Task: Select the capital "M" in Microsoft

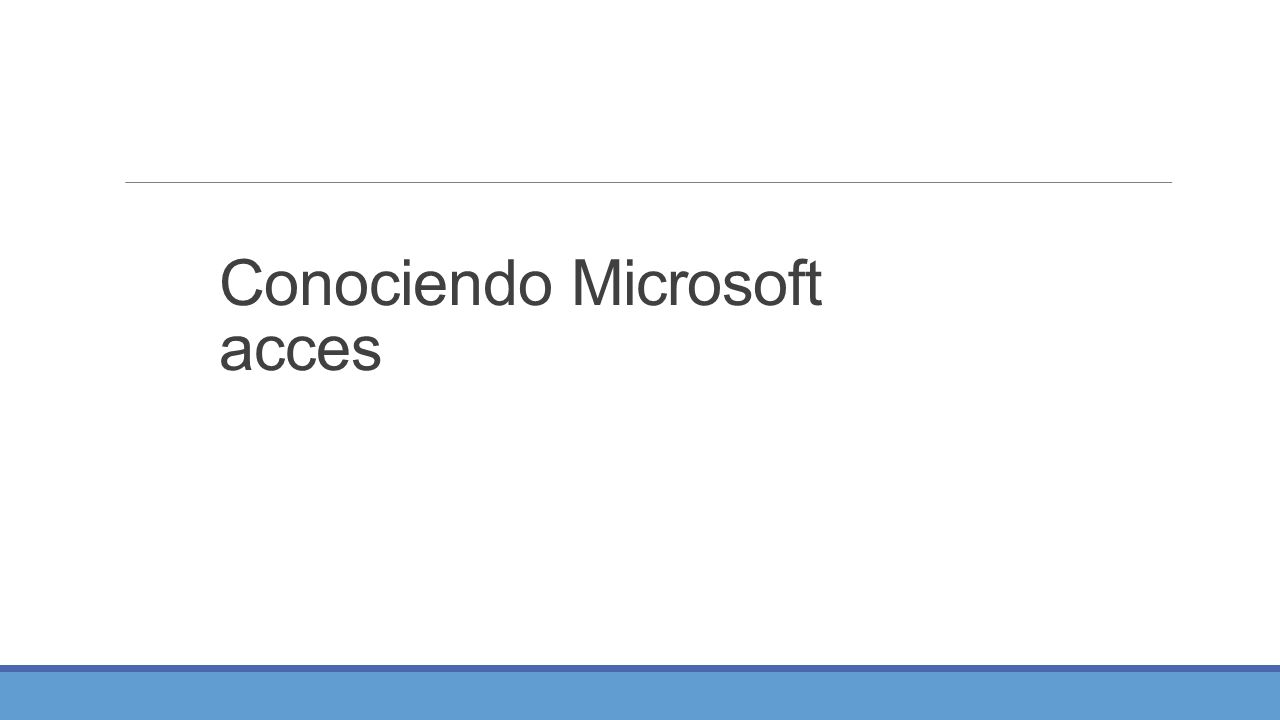Action: tap(595, 284)
